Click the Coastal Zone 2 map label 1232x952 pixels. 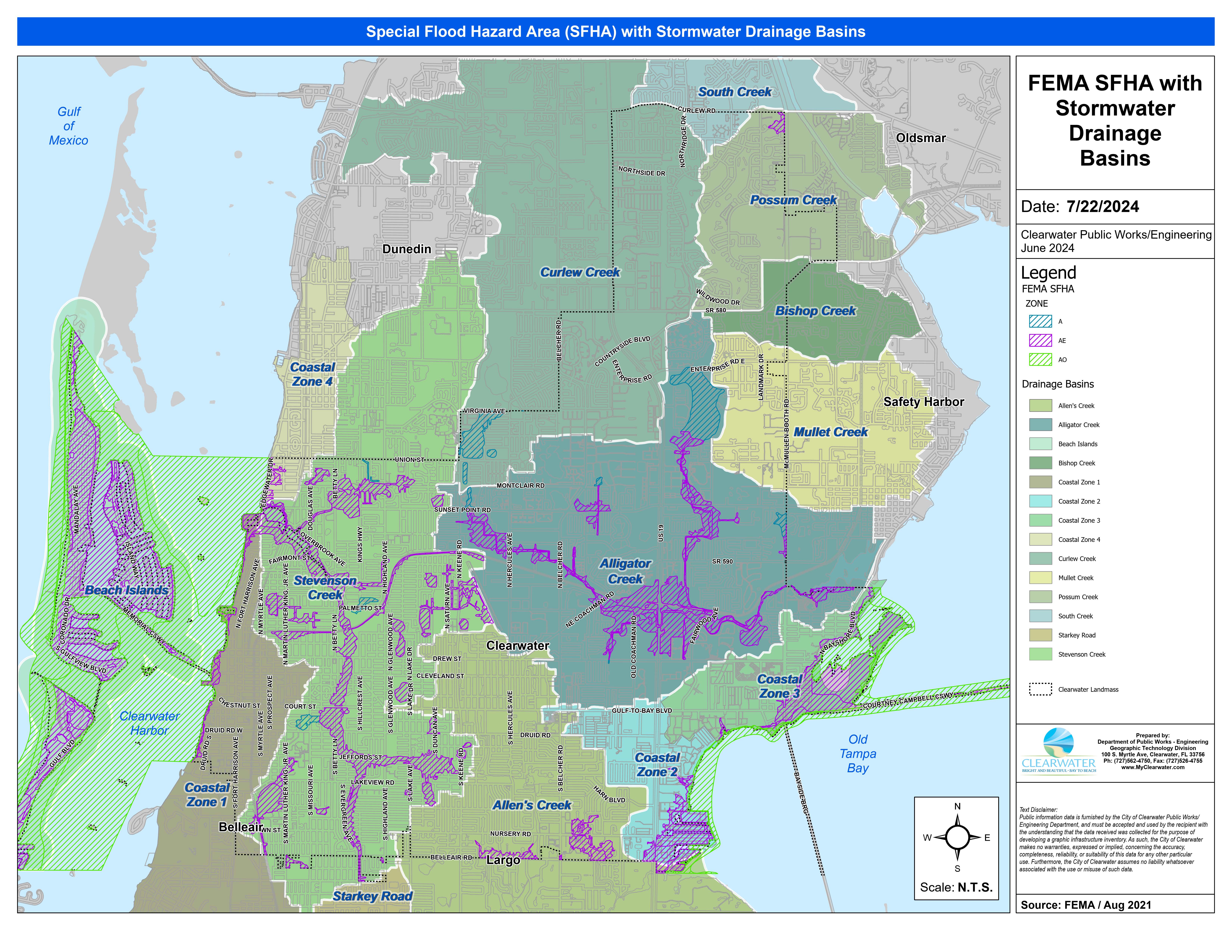click(657, 765)
